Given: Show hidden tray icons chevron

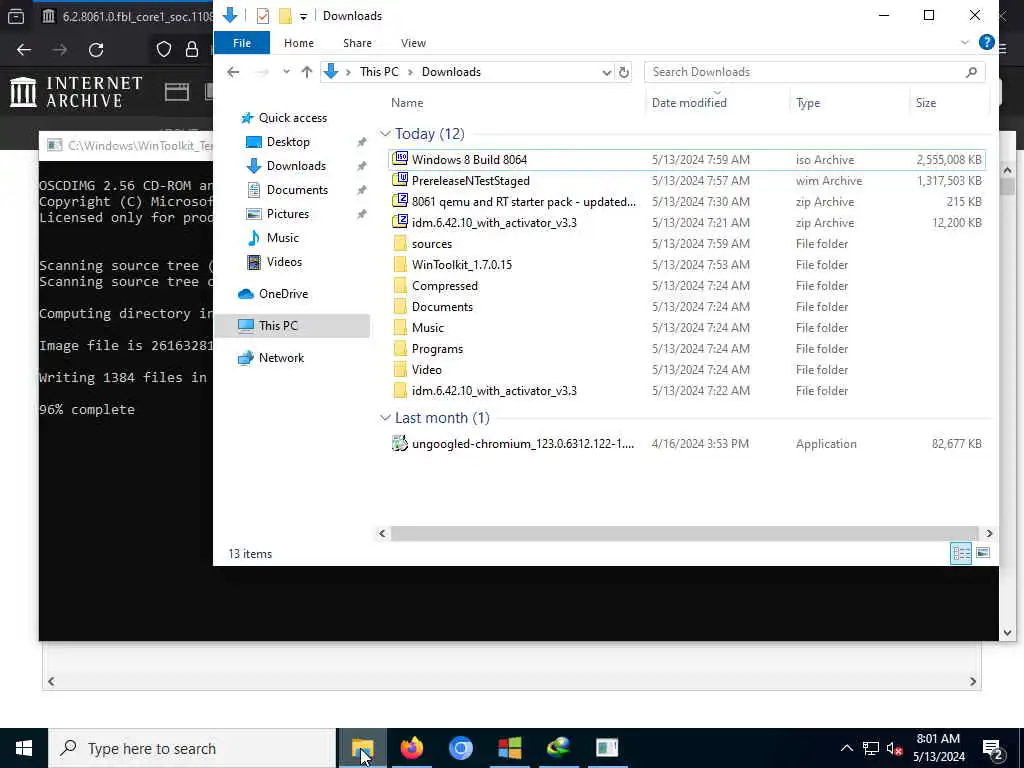Looking at the screenshot, I should tap(846, 748).
